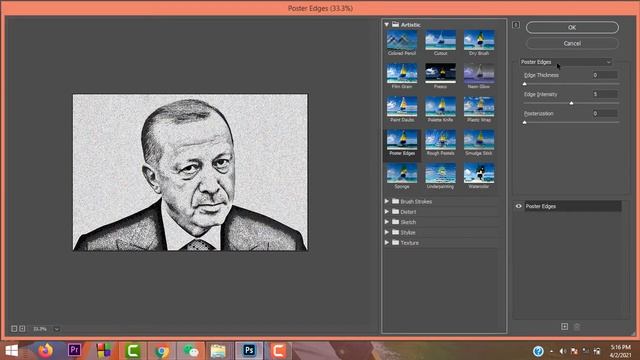640x360 pixels.
Task: Choose the Smudge Stick filter
Action: pos(479,140)
